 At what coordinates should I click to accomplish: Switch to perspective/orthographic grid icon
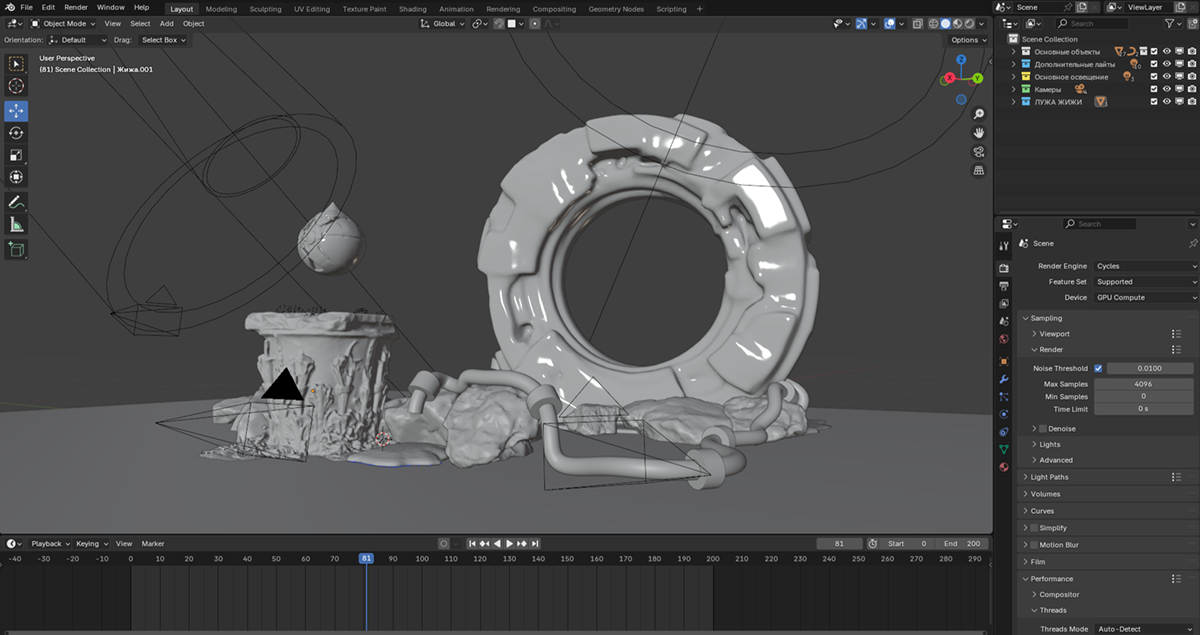pos(979,170)
